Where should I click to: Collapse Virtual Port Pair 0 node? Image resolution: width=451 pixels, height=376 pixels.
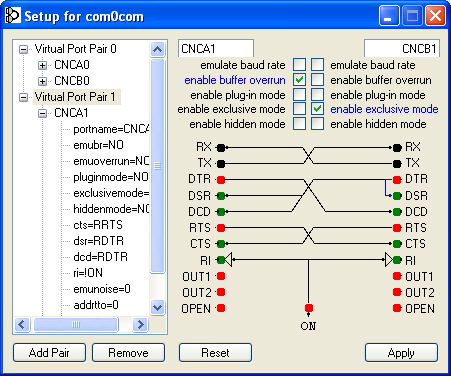click(23, 49)
